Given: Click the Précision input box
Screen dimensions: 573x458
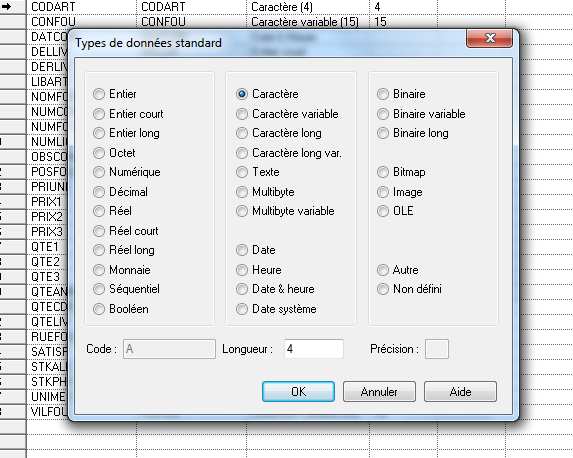Looking at the screenshot, I should tap(437, 349).
